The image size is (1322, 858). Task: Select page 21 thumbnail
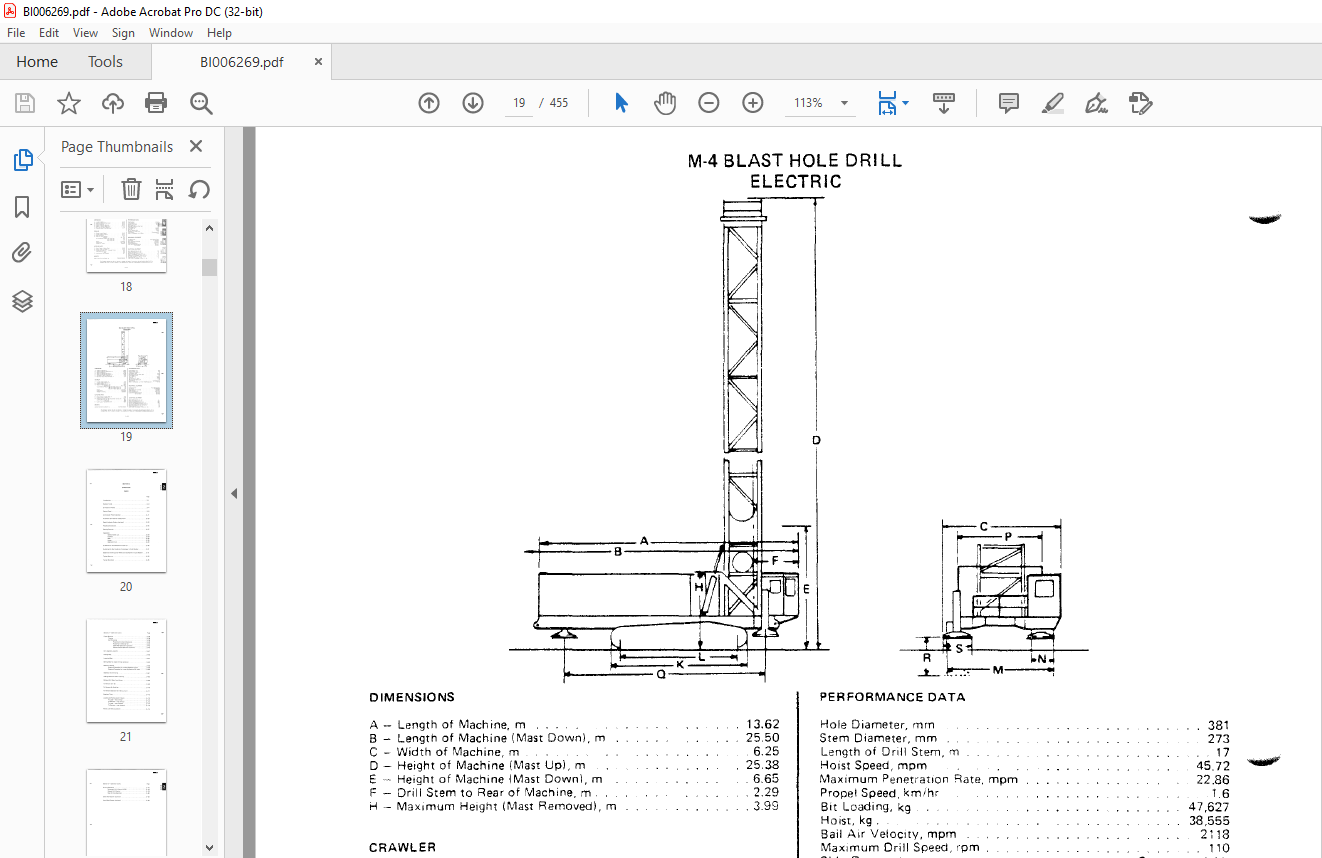point(126,670)
